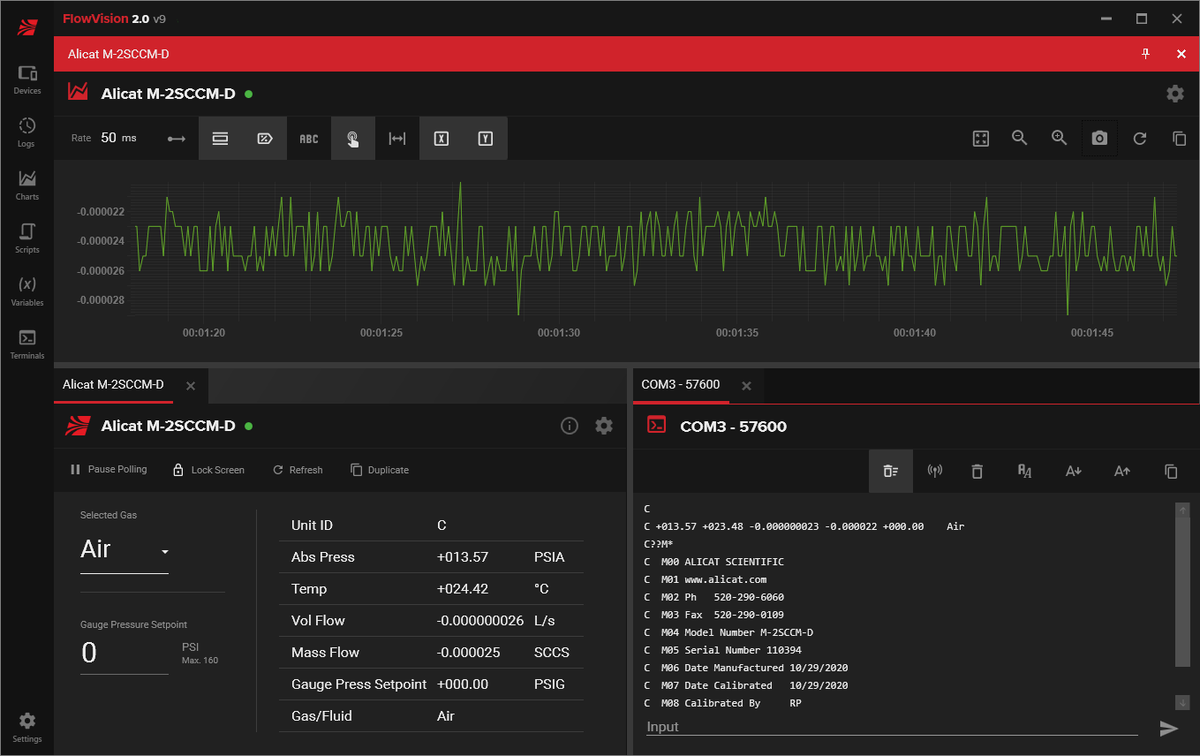Screen dimensions: 1200x756
Task: Pin the Alicat M-2SCCM-D red header
Action: click(x=1146, y=54)
